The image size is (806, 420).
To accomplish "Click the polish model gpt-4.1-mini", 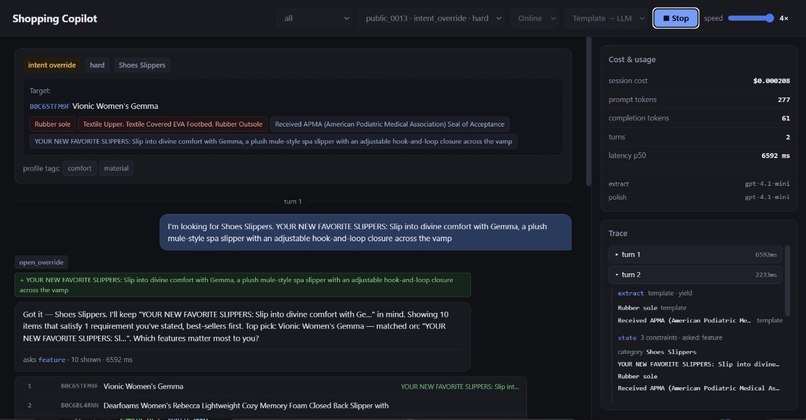I will (x=767, y=197).
